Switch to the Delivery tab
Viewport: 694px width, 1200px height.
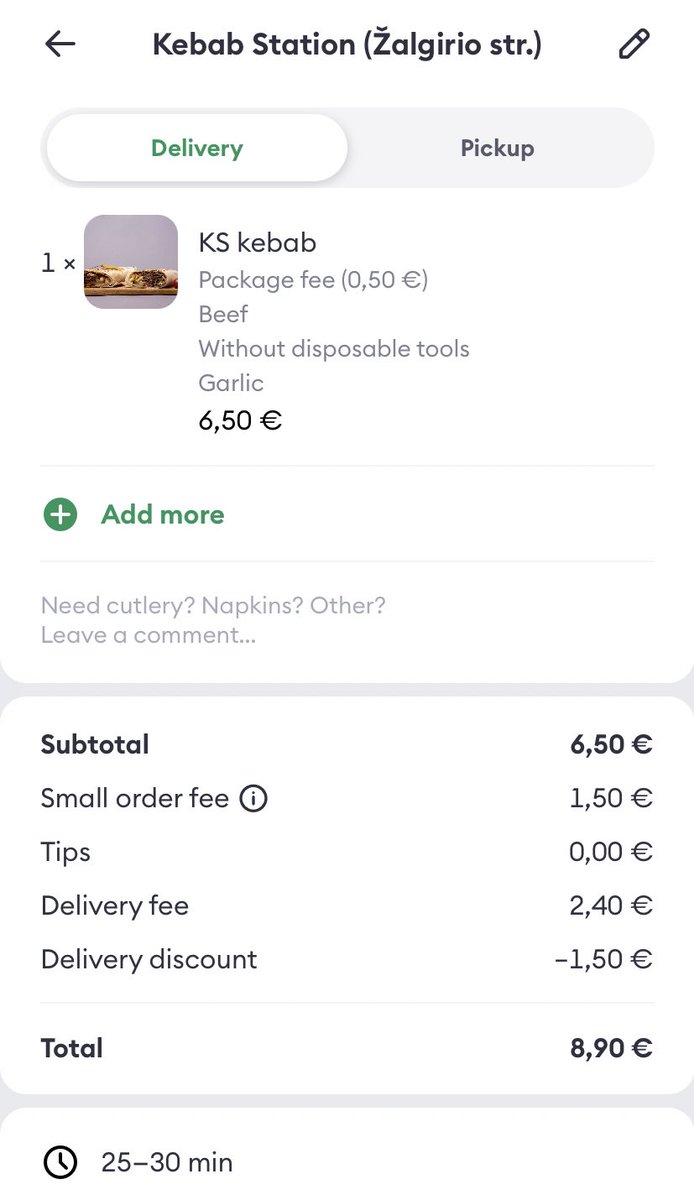point(197,148)
